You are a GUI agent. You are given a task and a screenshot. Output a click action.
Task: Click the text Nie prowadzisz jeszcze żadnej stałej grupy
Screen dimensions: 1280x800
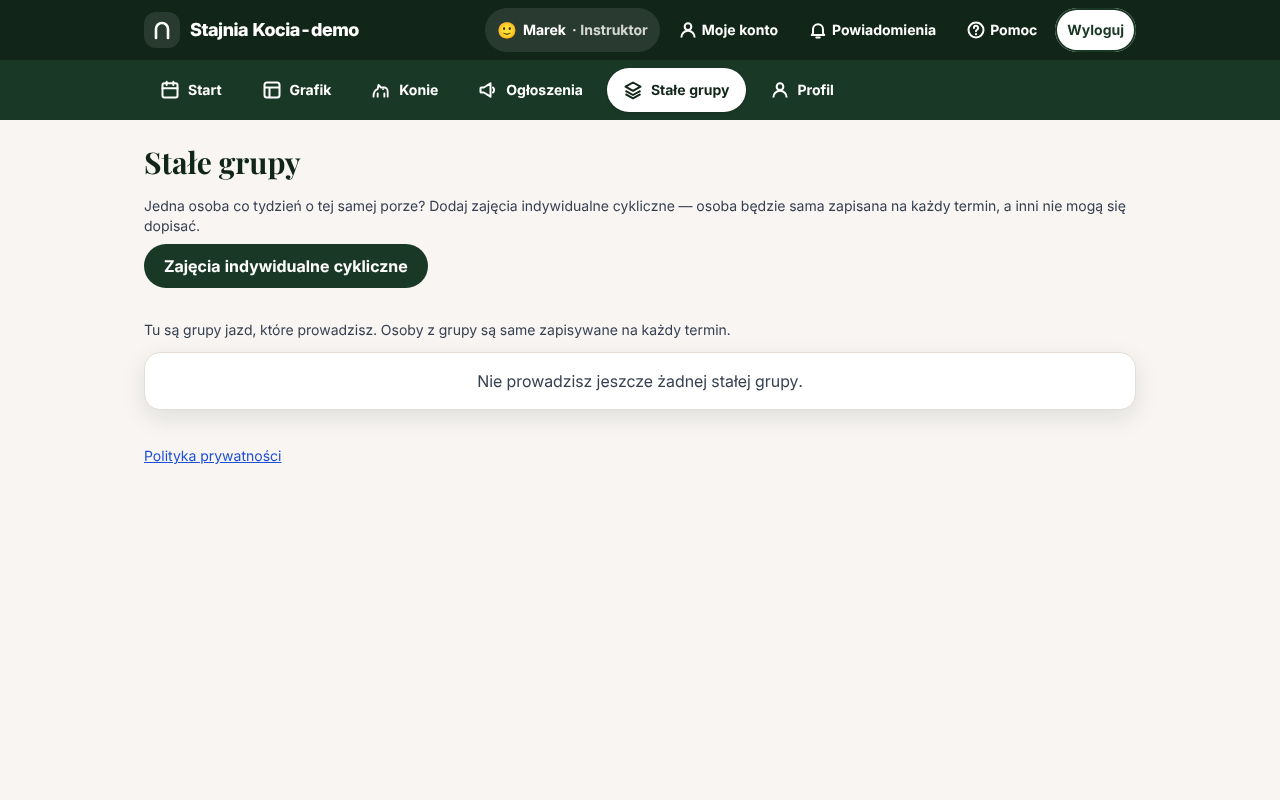point(640,381)
